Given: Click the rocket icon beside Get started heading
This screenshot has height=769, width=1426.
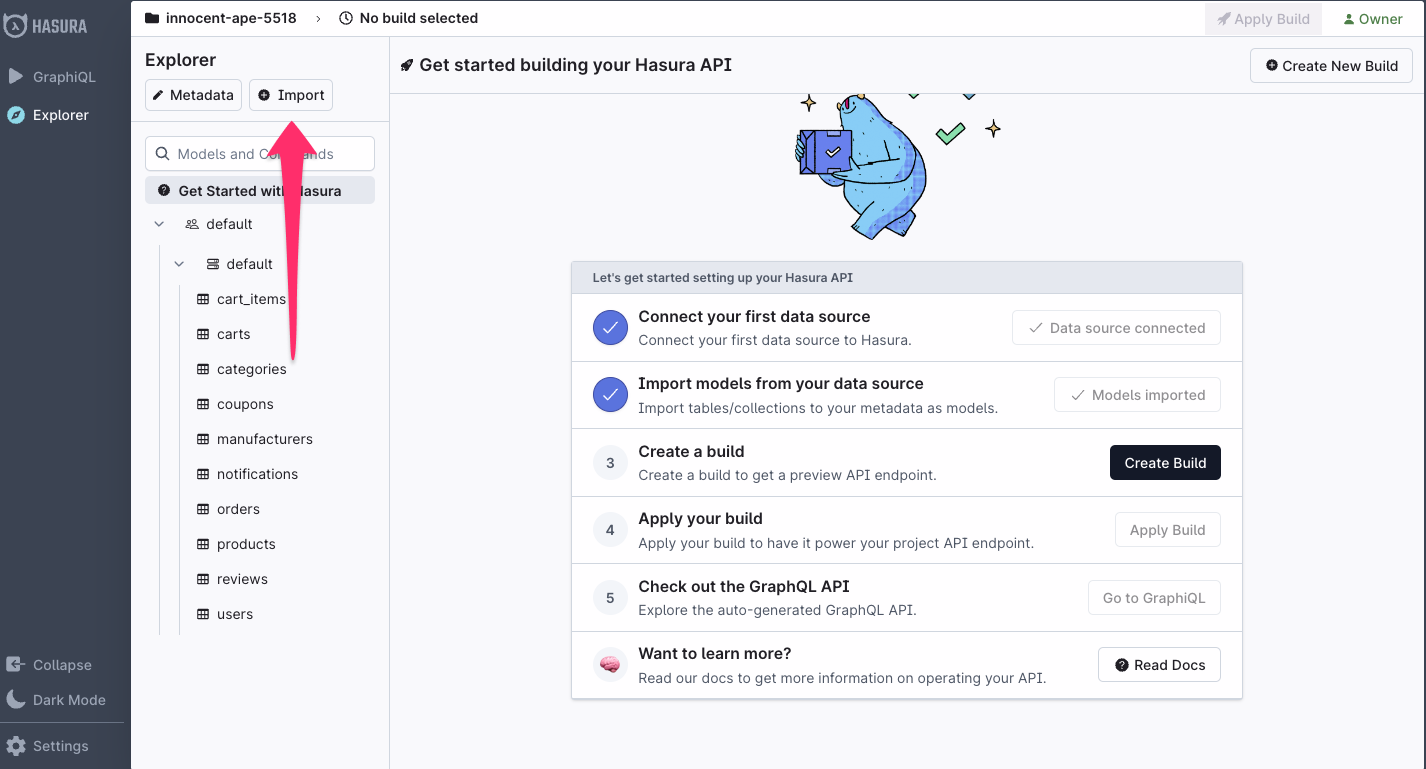Looking at the screenshot, I should coord(407,65).
